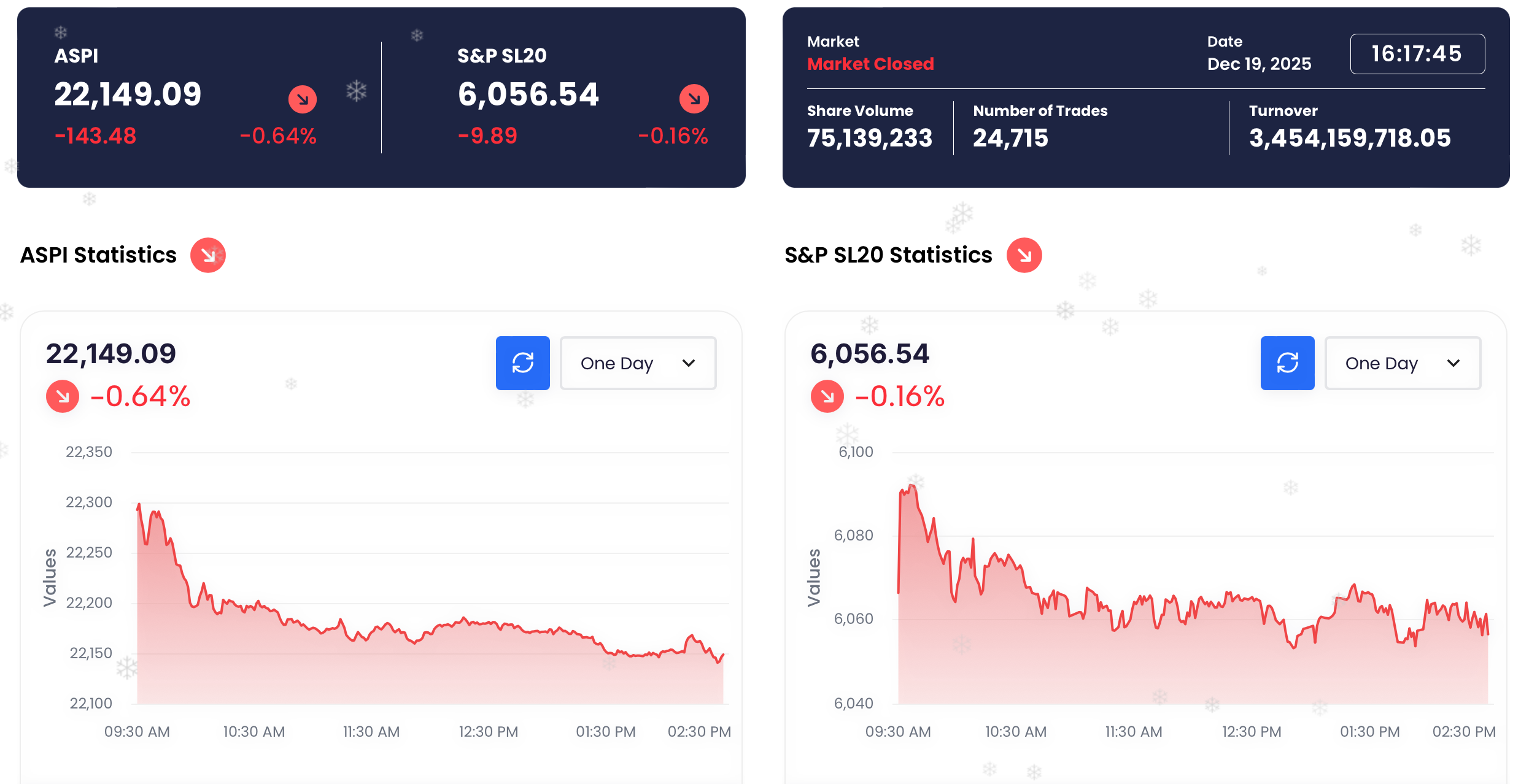
Task: Click the ASPI down-arrow icon in header
Action: pyautogui.click(x=303, y=99)
